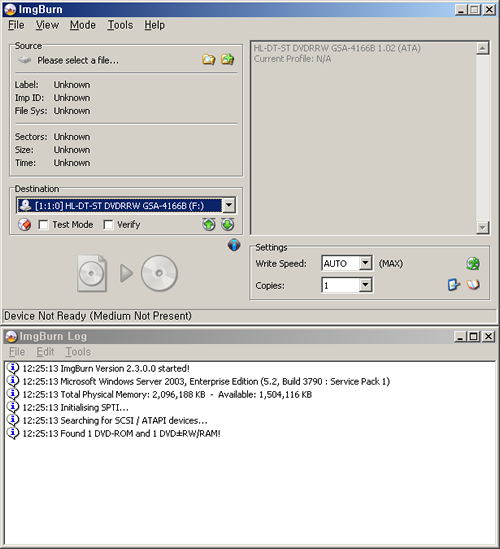Click the 'Current Profile: N/A' line
The height and width of the screenshot is (549, 500).
click(292, 59)
